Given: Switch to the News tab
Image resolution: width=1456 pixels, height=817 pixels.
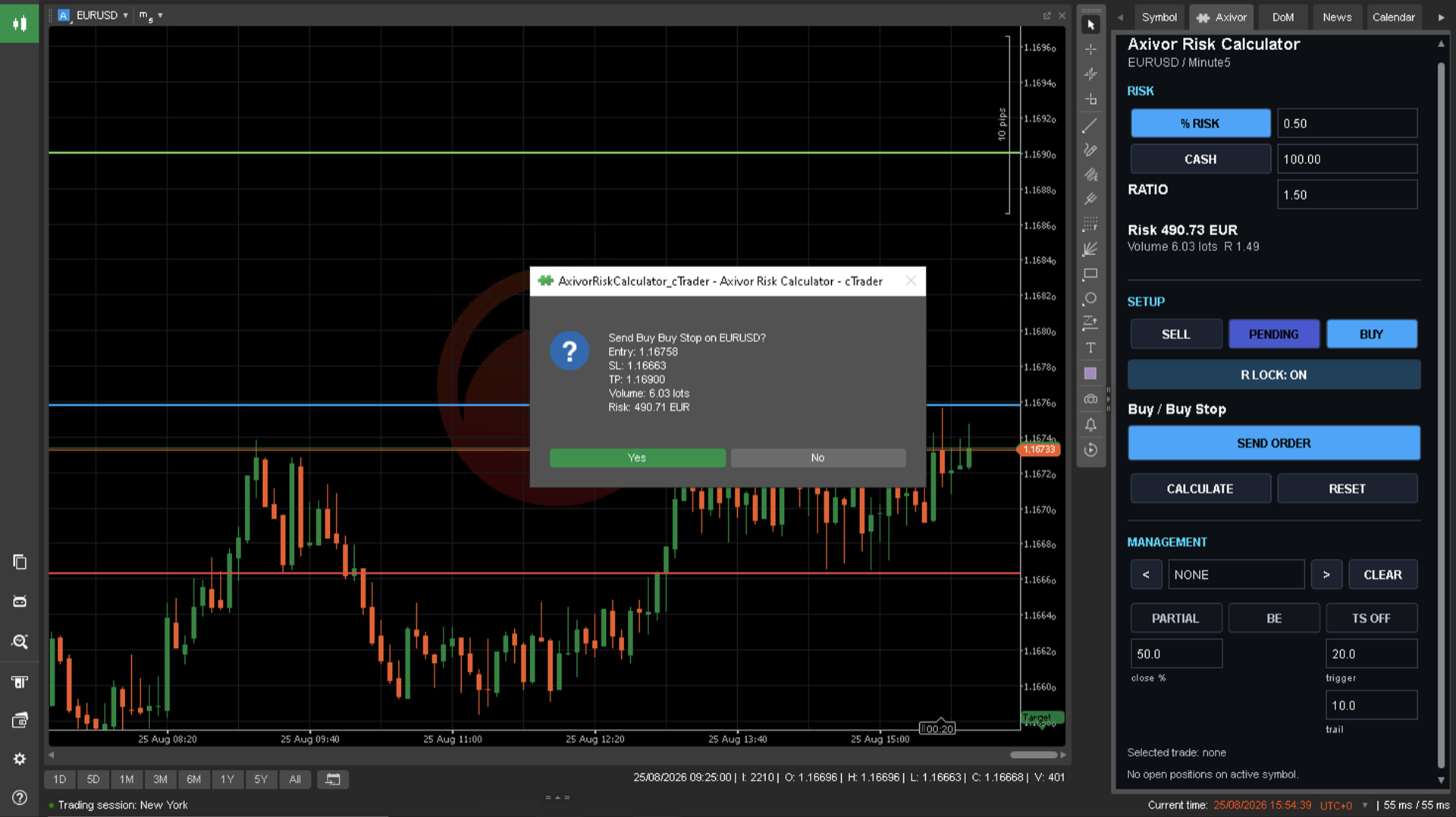Looking at the screenshot, I should [1337, 17].
